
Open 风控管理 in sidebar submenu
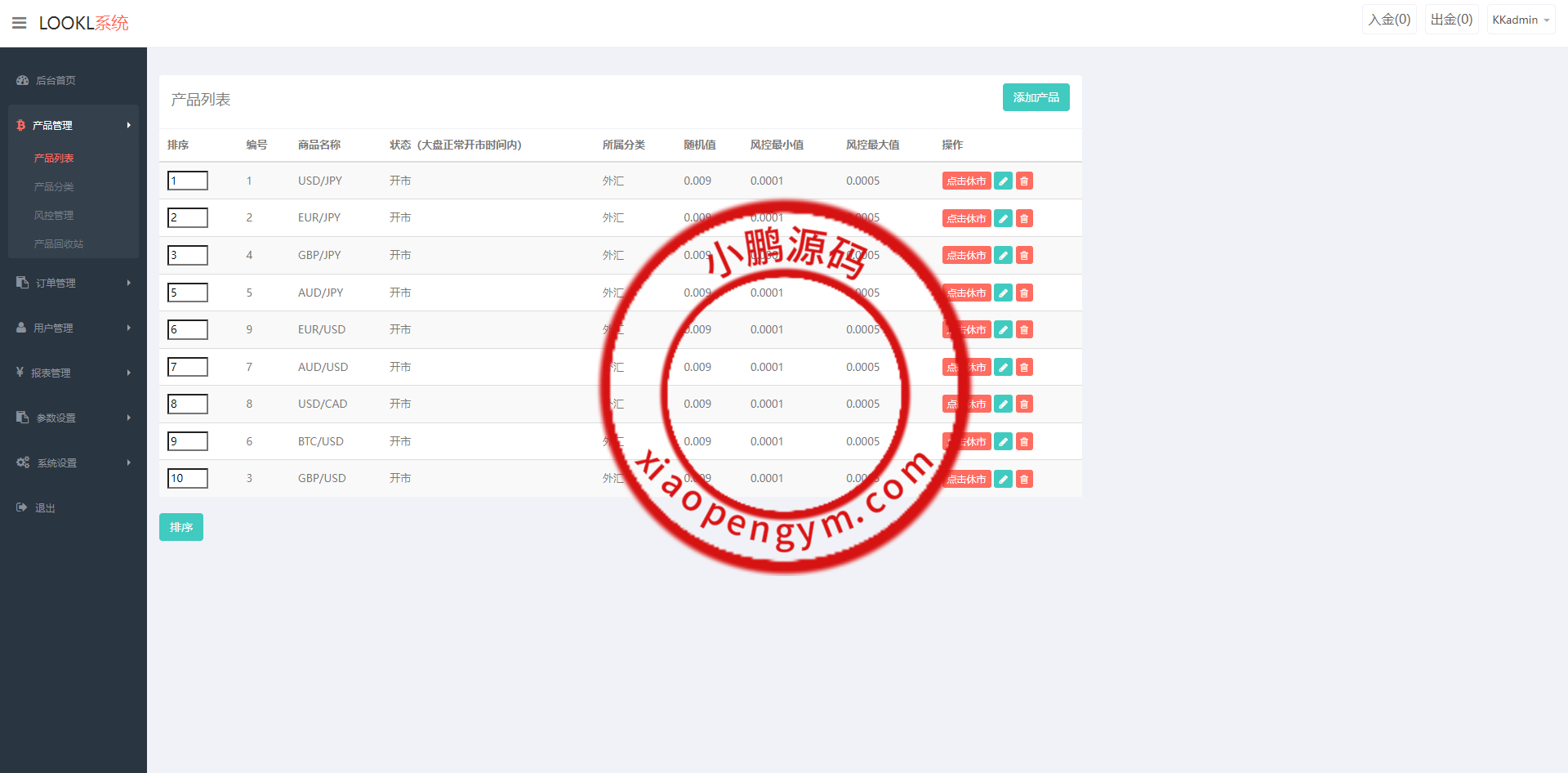54,216
